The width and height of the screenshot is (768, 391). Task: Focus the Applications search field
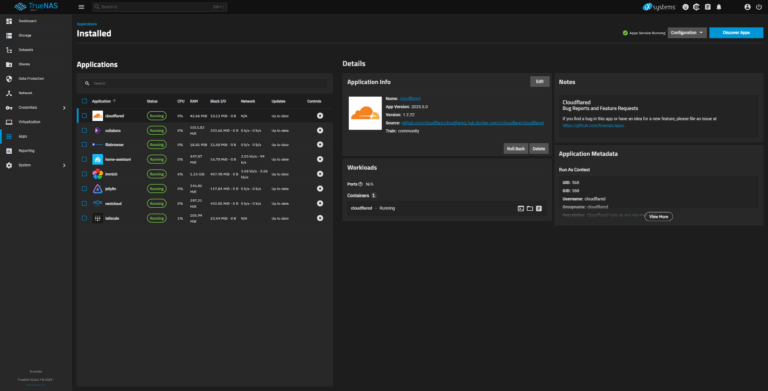pyautogui.click(x=205, y=83)
